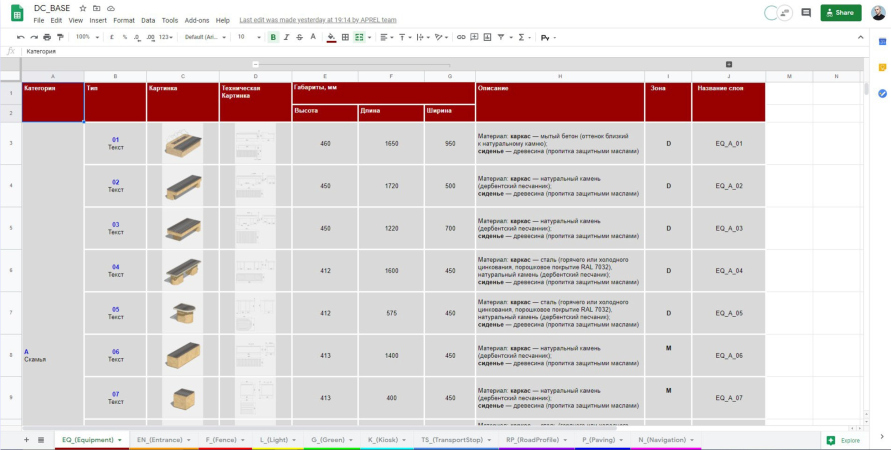This screenshot has width=891, height=450.
Task: Click the Undo icon in toolbar
Action: click(x=20, y=37)
